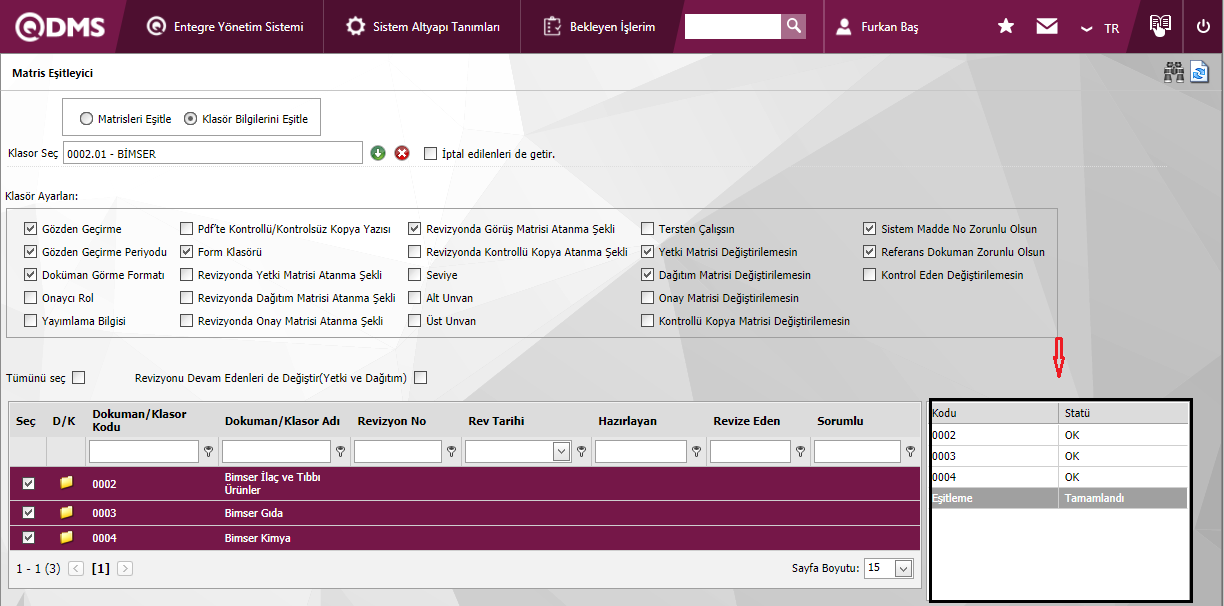1224x606 pixels.
Task: Toggle Referans Dokuman Zorunlu Olsun
Action: 870,252
